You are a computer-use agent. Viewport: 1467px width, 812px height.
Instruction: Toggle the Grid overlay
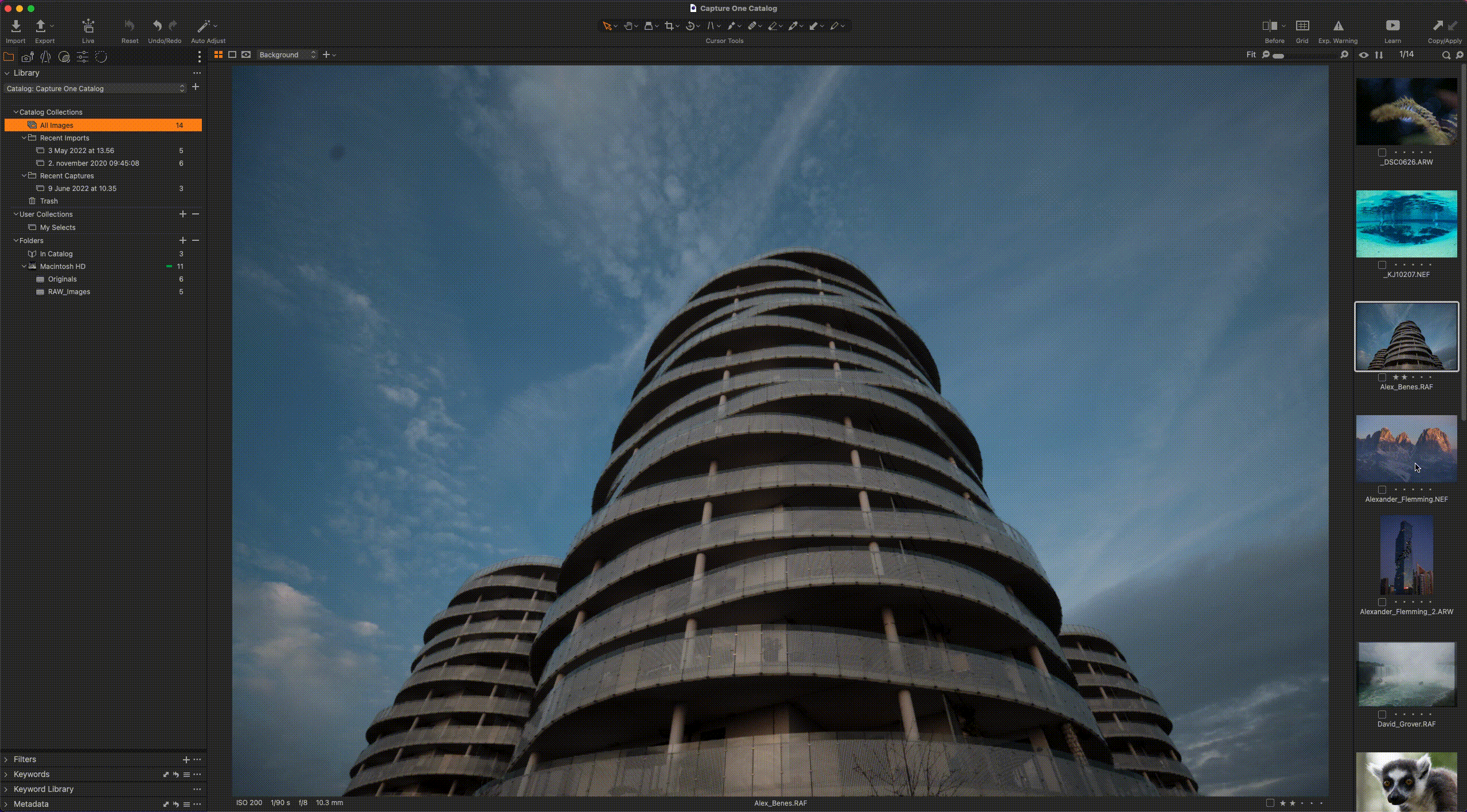point(1302,26)
